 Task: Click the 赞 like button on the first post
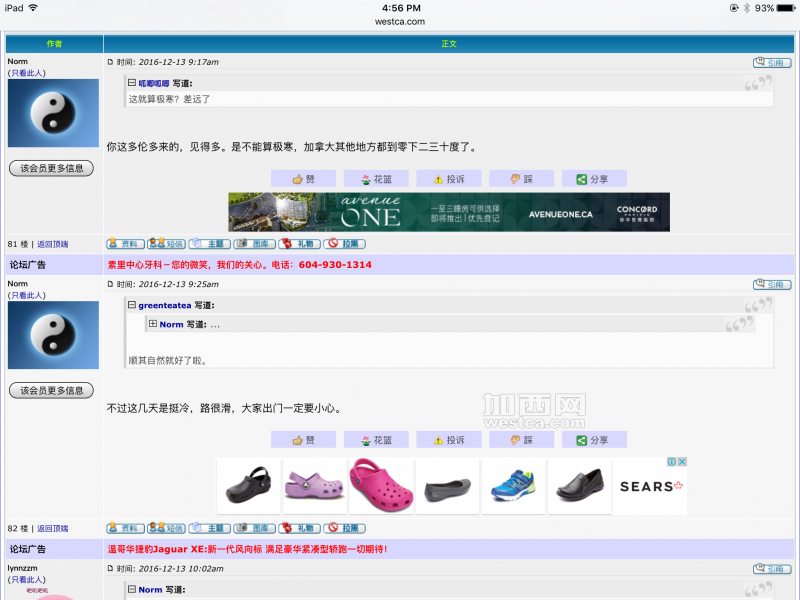(x=303, y=179)
